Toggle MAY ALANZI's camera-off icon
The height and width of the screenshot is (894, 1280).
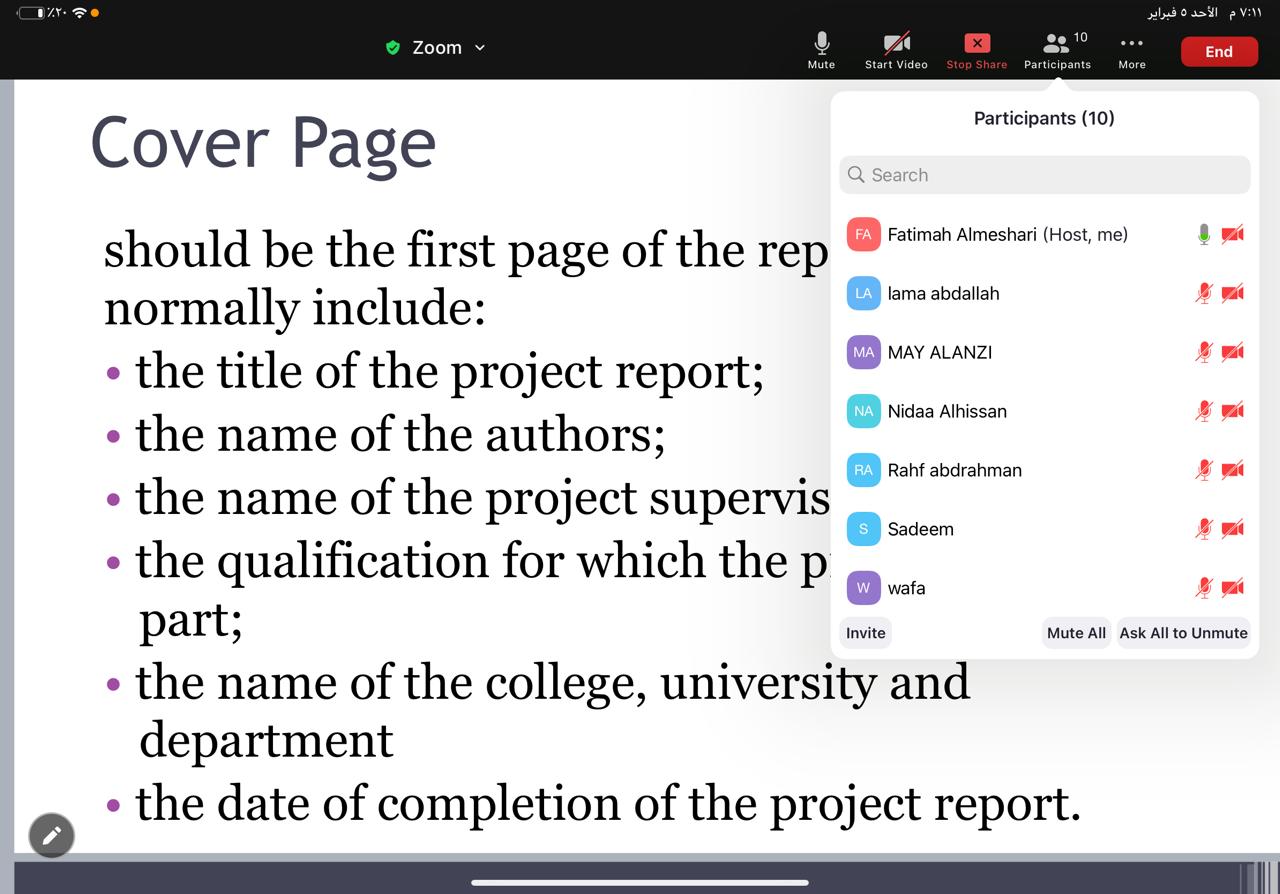point(1233,352)
